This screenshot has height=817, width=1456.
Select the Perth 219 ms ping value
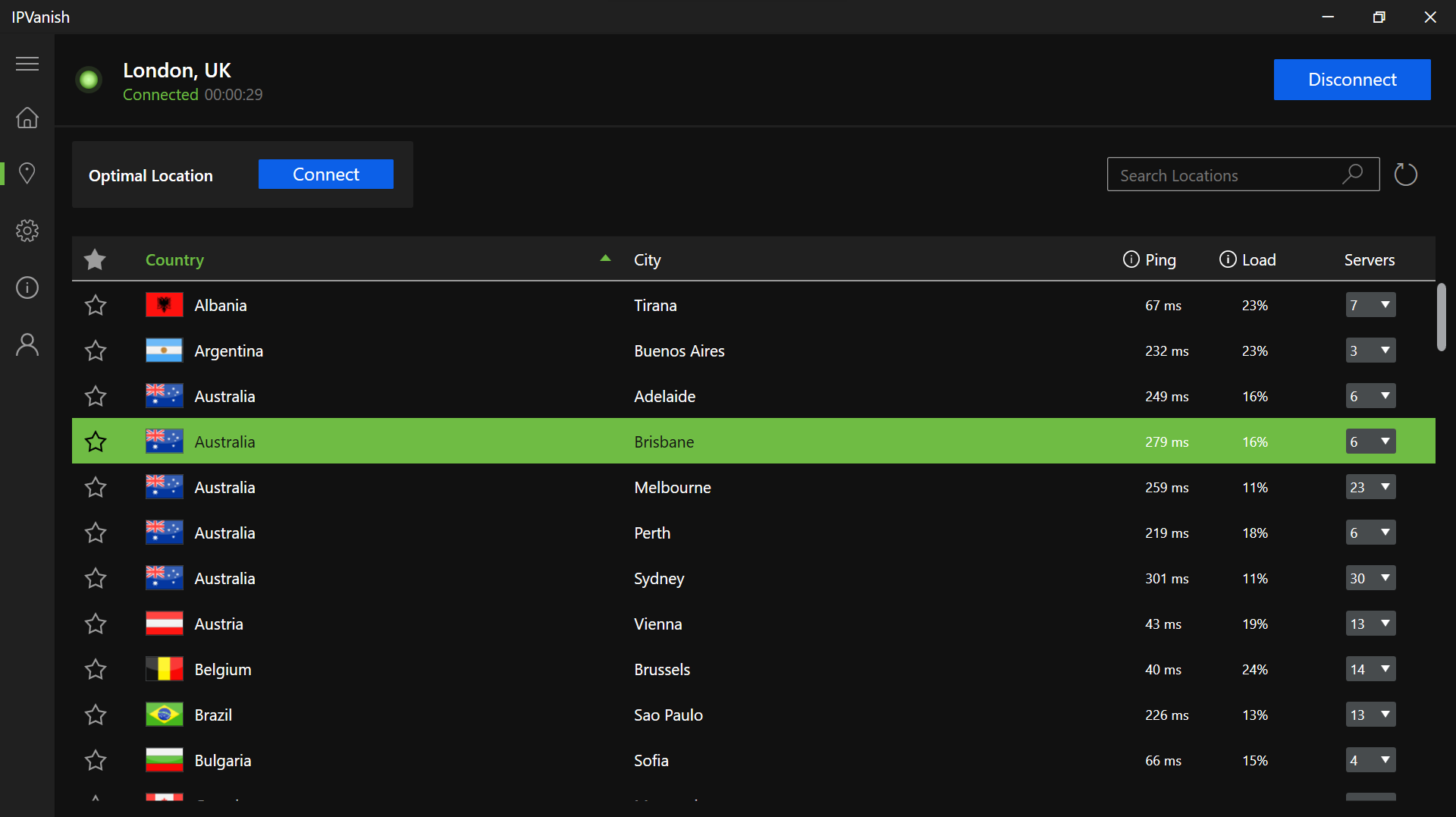point(1167,533)
